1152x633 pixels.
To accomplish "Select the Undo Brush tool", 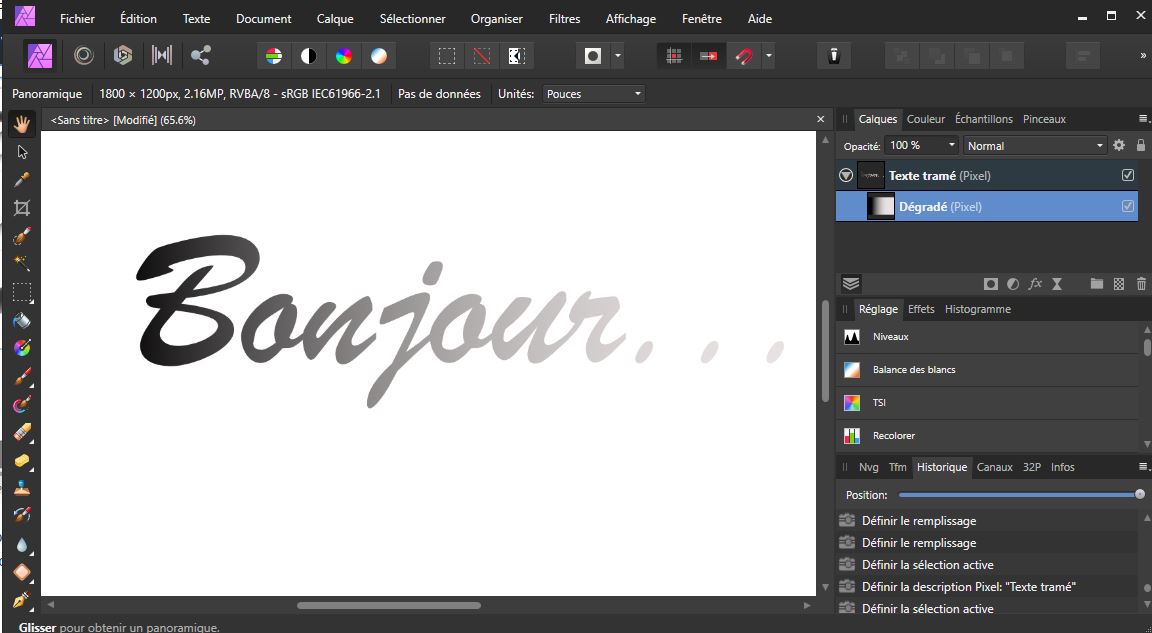I will pyautogui.click(x=22, y=516).
